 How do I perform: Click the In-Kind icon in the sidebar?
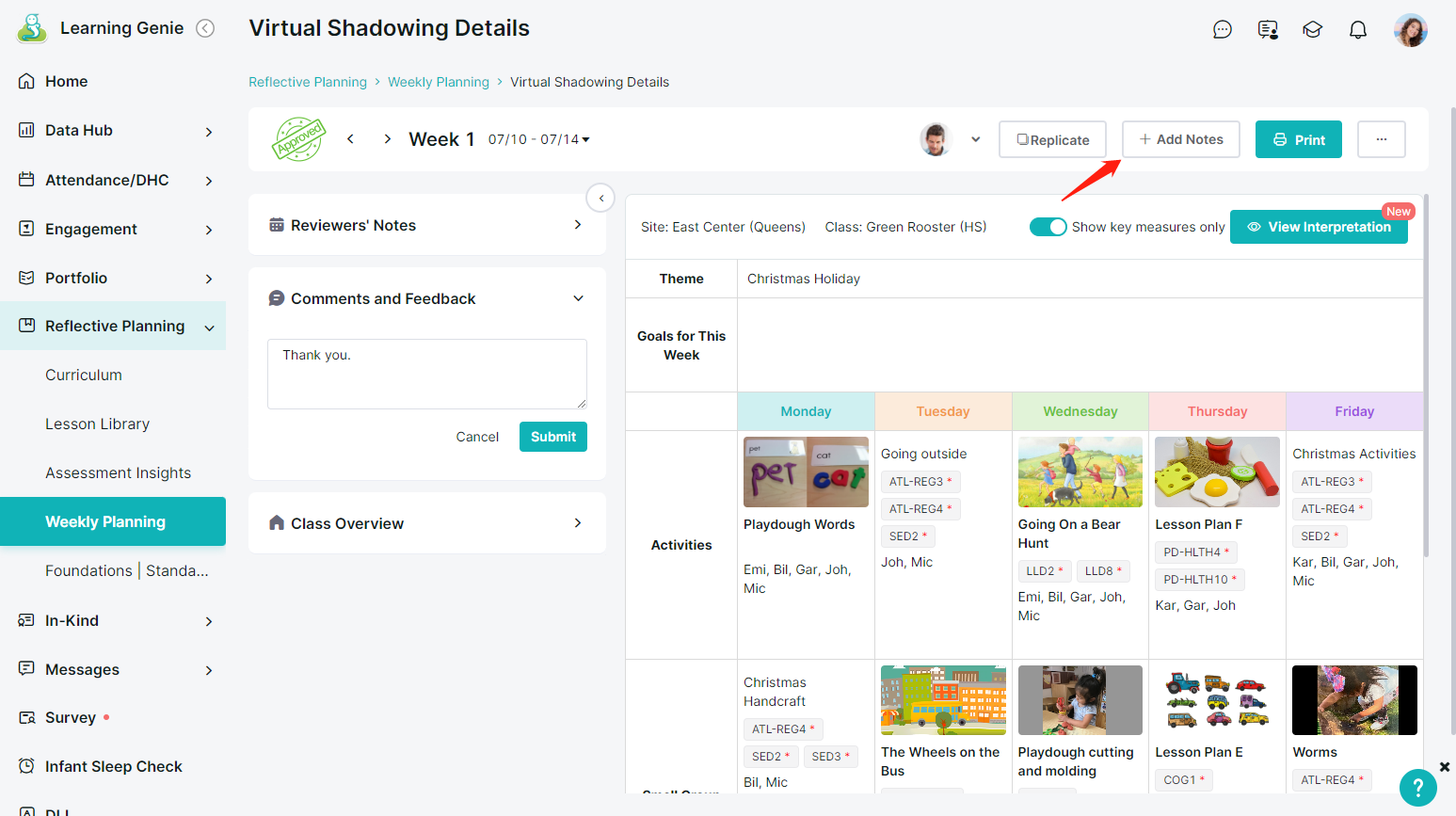pos(27,619)
